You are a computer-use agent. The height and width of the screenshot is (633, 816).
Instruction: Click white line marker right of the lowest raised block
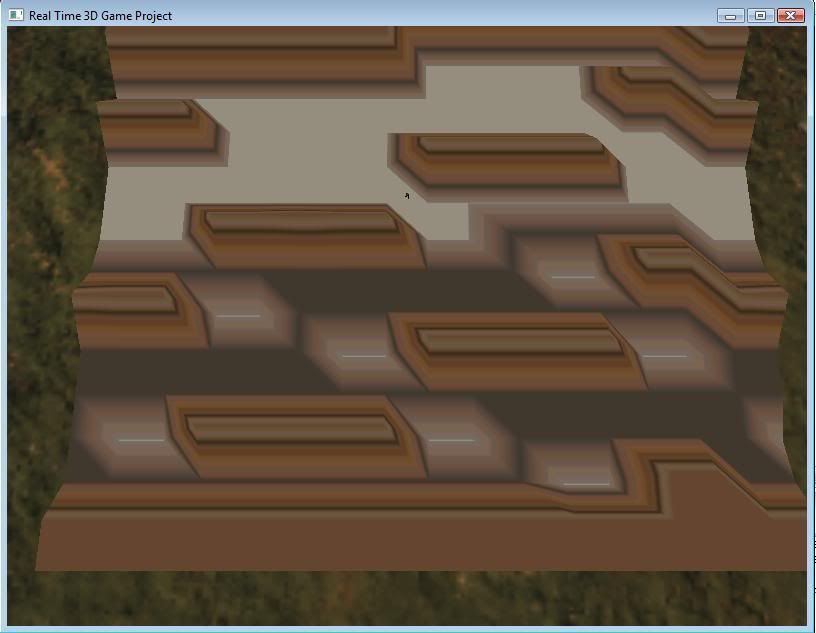[x=451, y=439]
